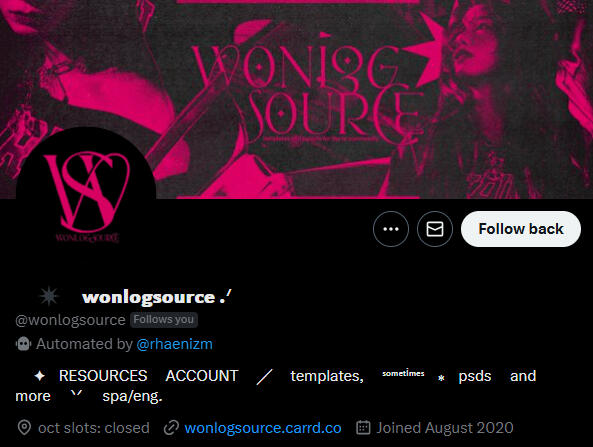Open the @rhaenizm automation account link

point(174,344)
